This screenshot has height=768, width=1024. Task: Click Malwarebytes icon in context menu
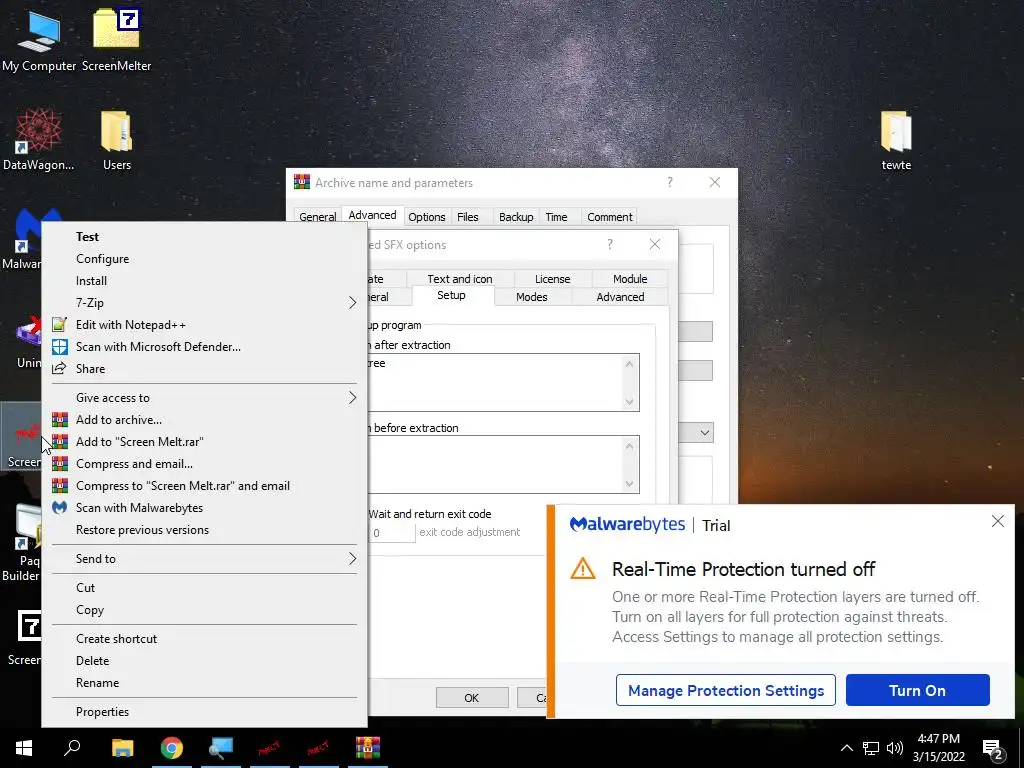(x=59, y=507)
